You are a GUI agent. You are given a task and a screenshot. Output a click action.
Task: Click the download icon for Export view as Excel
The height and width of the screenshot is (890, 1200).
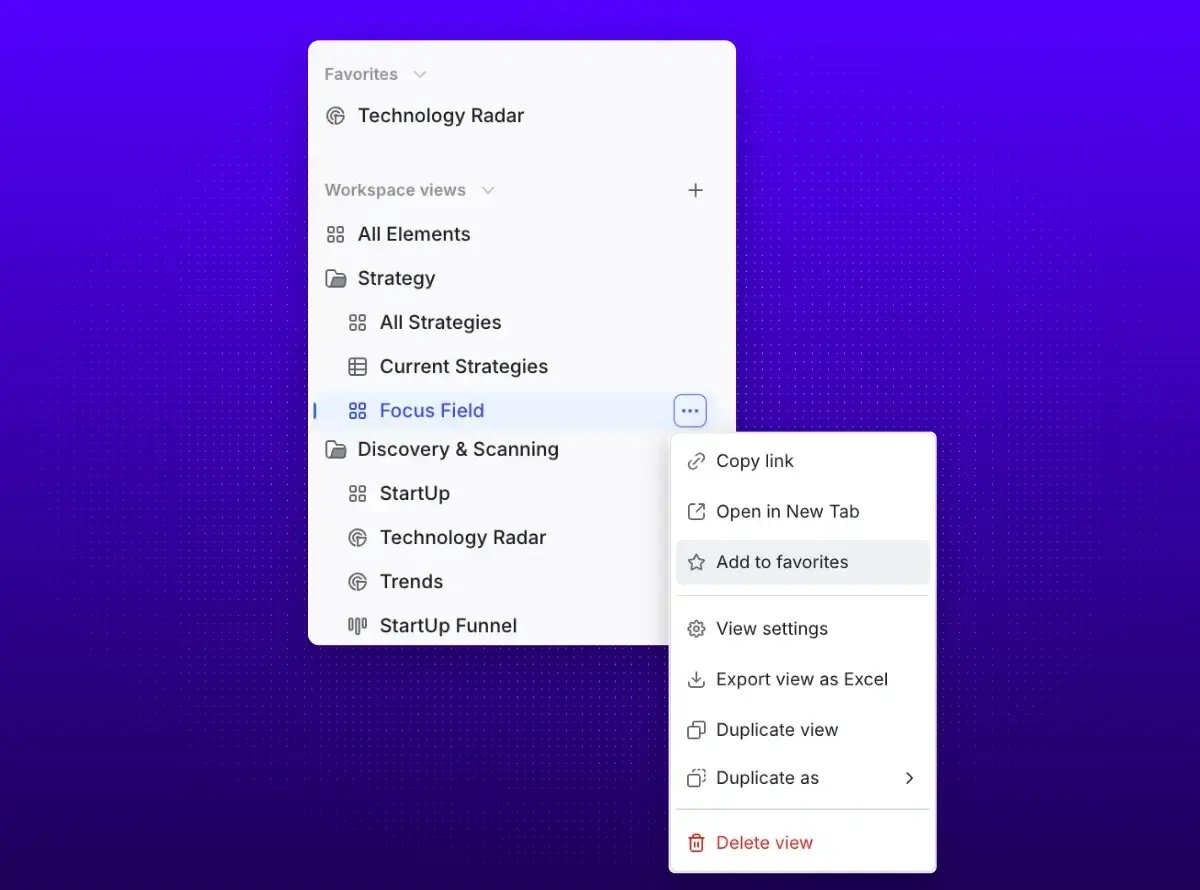696,680
